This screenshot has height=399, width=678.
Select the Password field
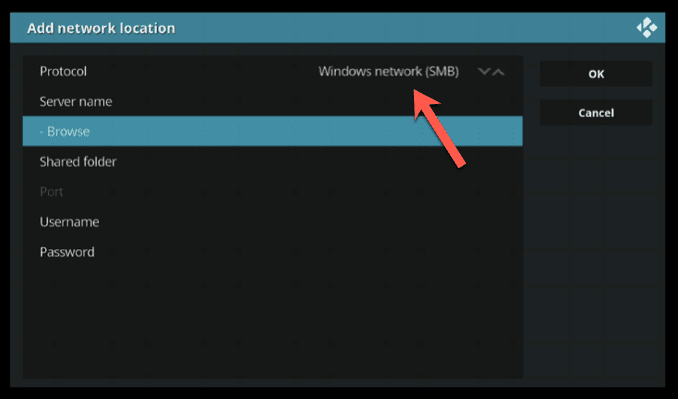click(272, 252)
